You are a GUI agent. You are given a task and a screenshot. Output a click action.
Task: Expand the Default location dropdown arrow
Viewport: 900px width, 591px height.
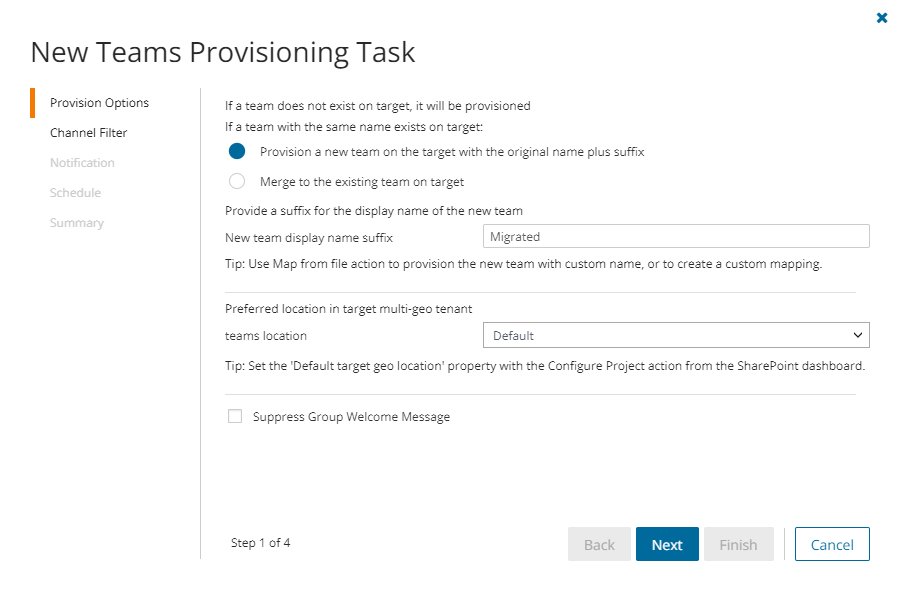(x=857, y=336)
